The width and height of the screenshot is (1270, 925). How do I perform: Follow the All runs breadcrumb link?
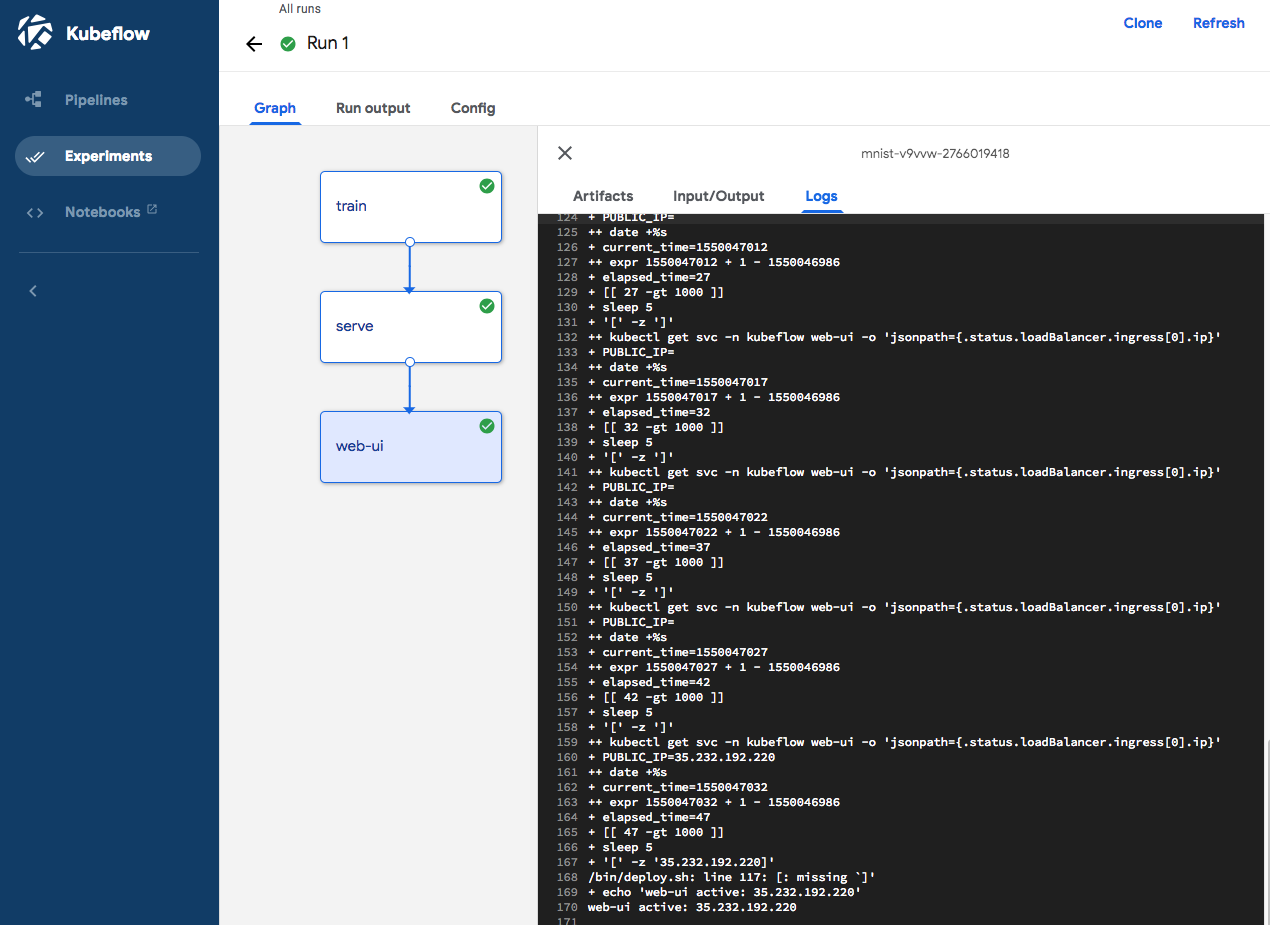(300, 9)
